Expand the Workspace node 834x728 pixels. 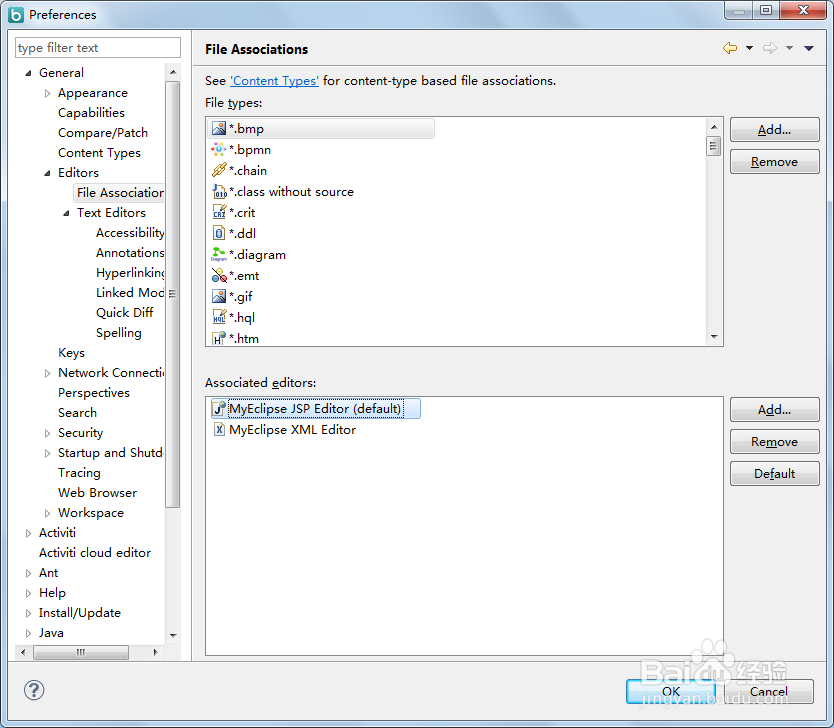coord(47,513)
